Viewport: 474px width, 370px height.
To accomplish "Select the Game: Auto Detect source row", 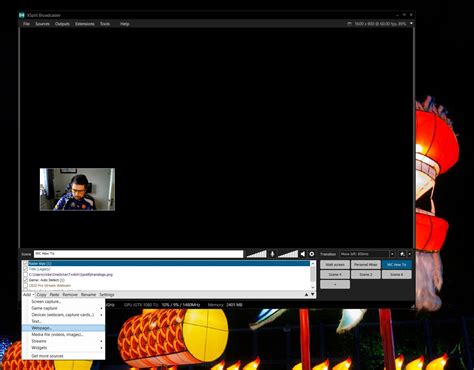I will tap(169, 280).
